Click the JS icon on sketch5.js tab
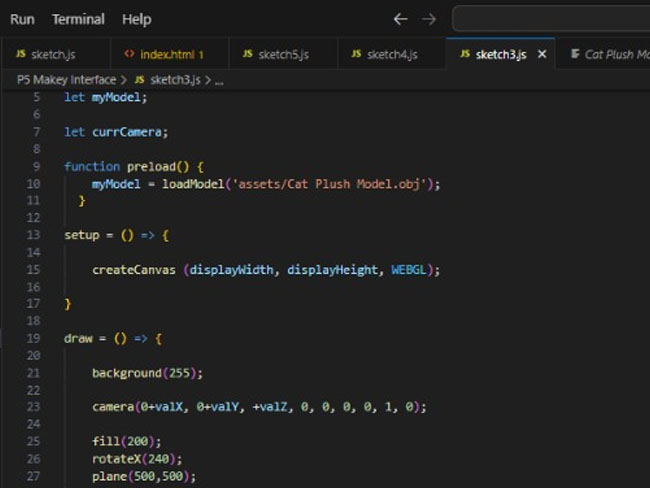 pyautogui.click(x=247, y=53)
